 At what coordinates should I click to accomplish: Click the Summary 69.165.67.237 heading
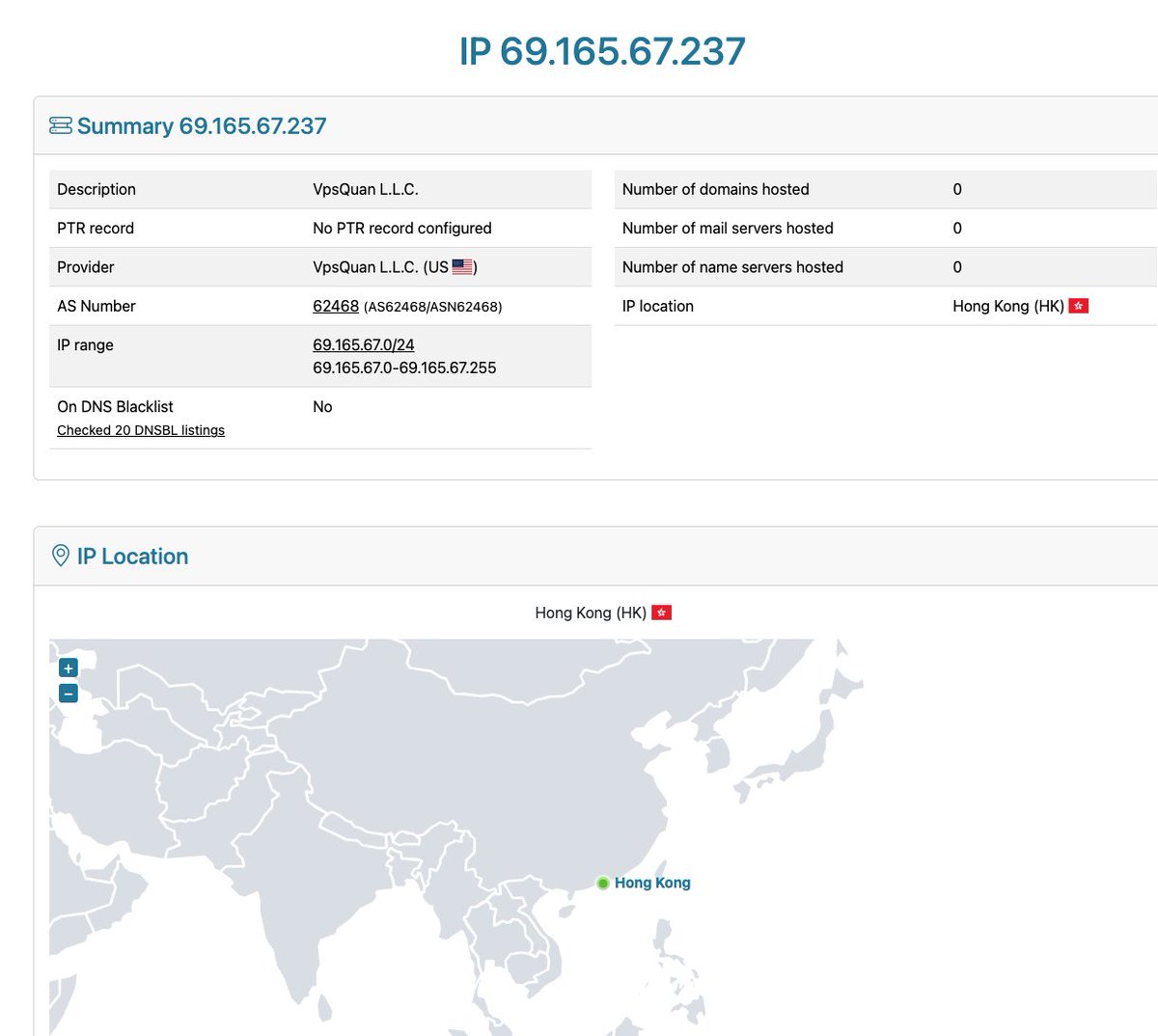(202, 125)
